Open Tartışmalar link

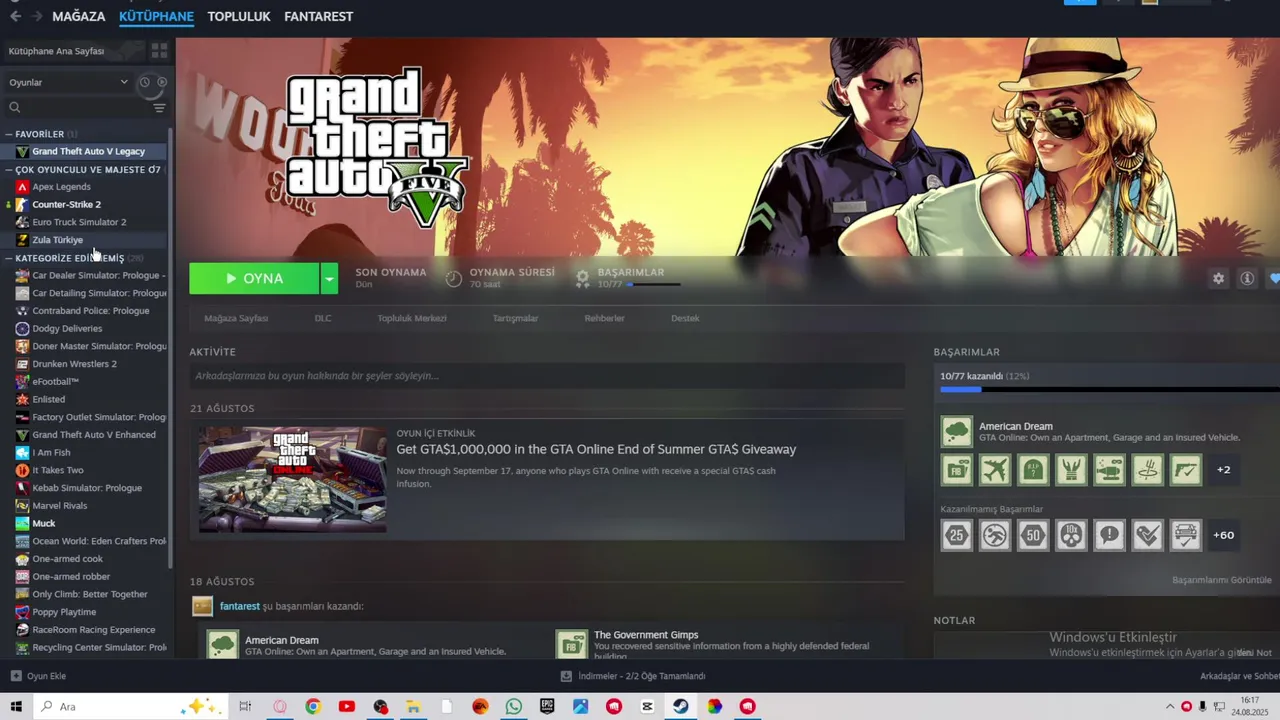click(515, 318)
